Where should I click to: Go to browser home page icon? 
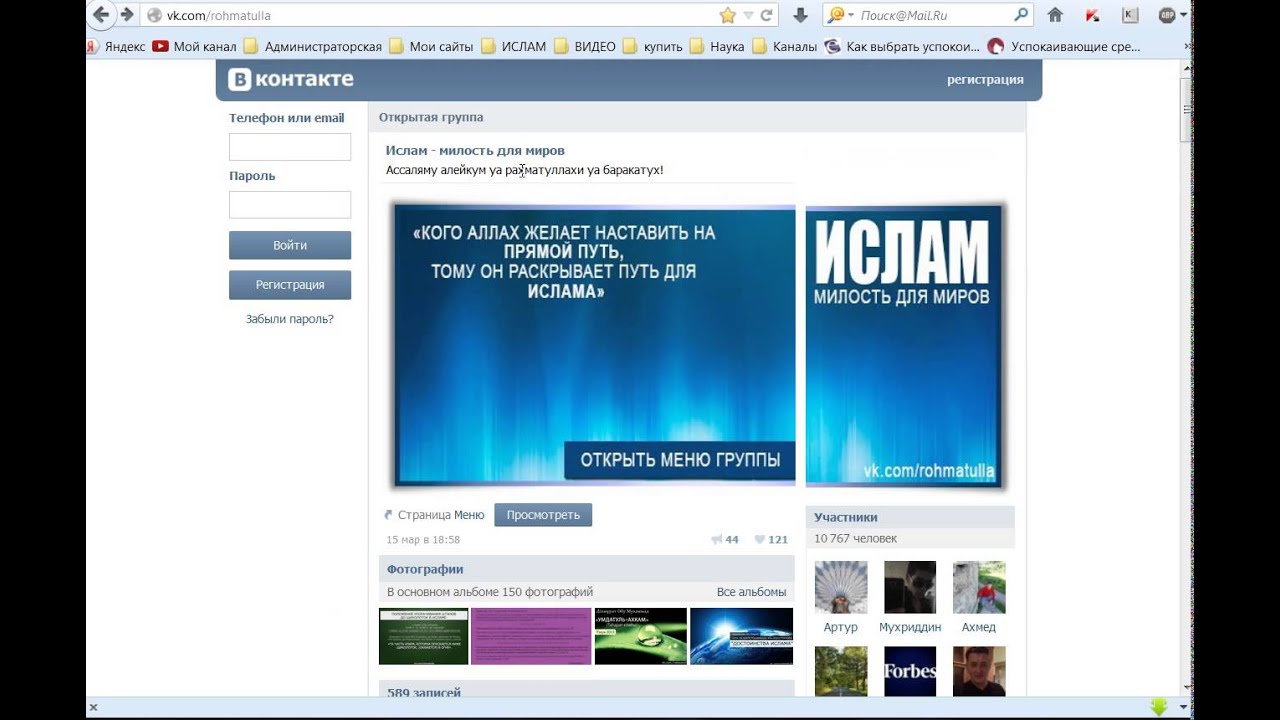(1054, 15)
